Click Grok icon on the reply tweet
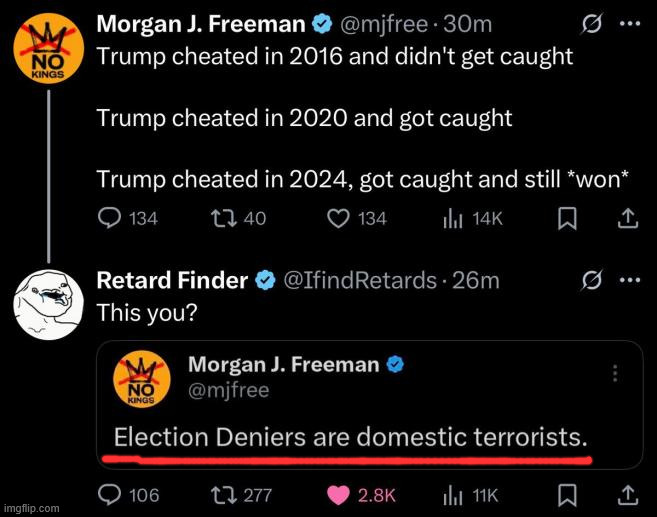Image resolution: width=657 pixels, height=517 pixels. click(592, 280)
